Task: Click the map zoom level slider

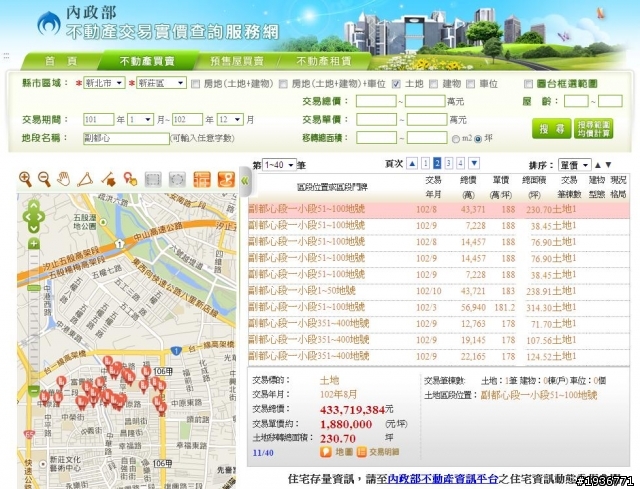Action: tap(33, 290)
